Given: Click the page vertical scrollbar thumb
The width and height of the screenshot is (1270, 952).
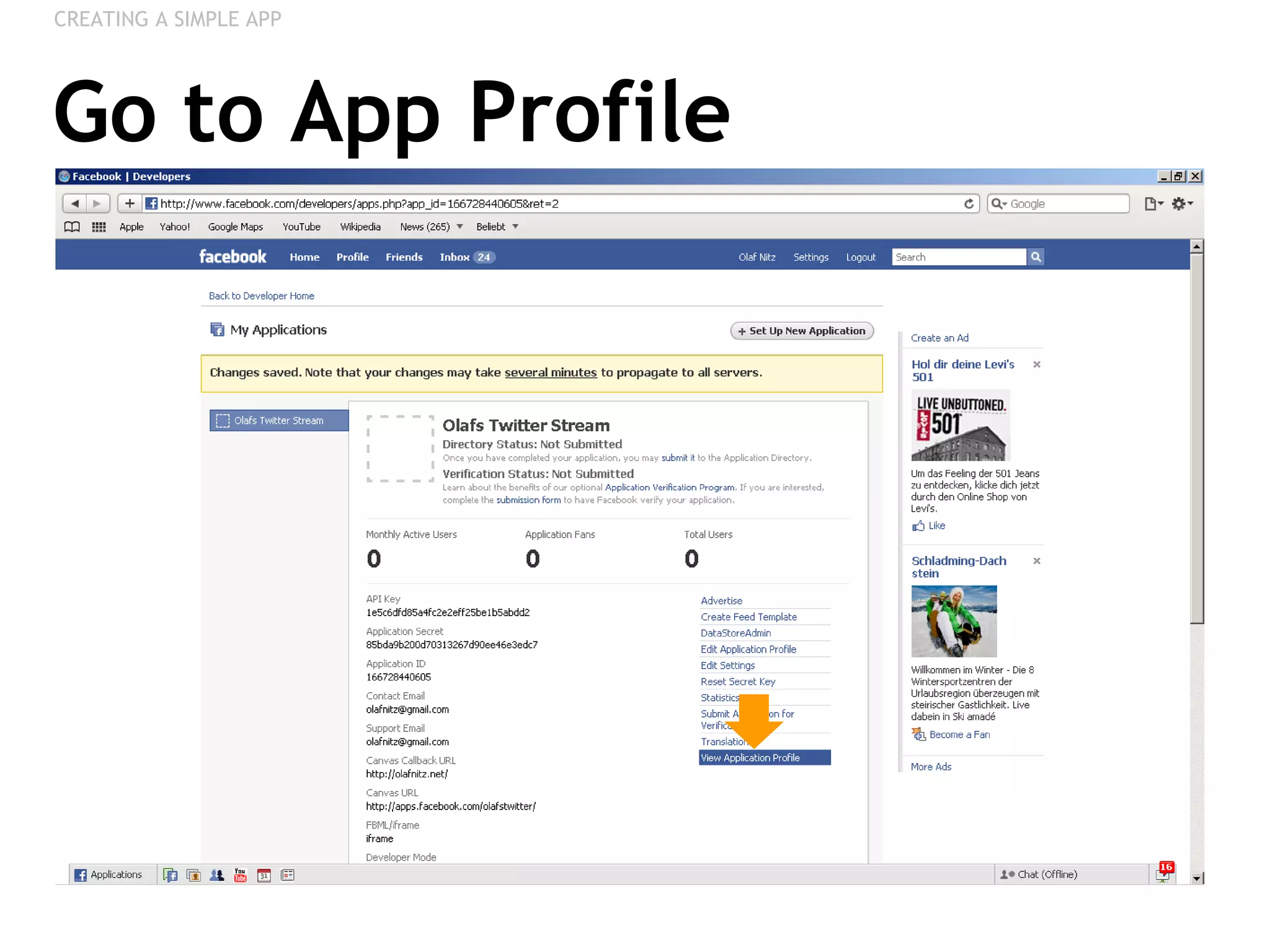Looking at the screenshot, I should (x=1197, y=438).
